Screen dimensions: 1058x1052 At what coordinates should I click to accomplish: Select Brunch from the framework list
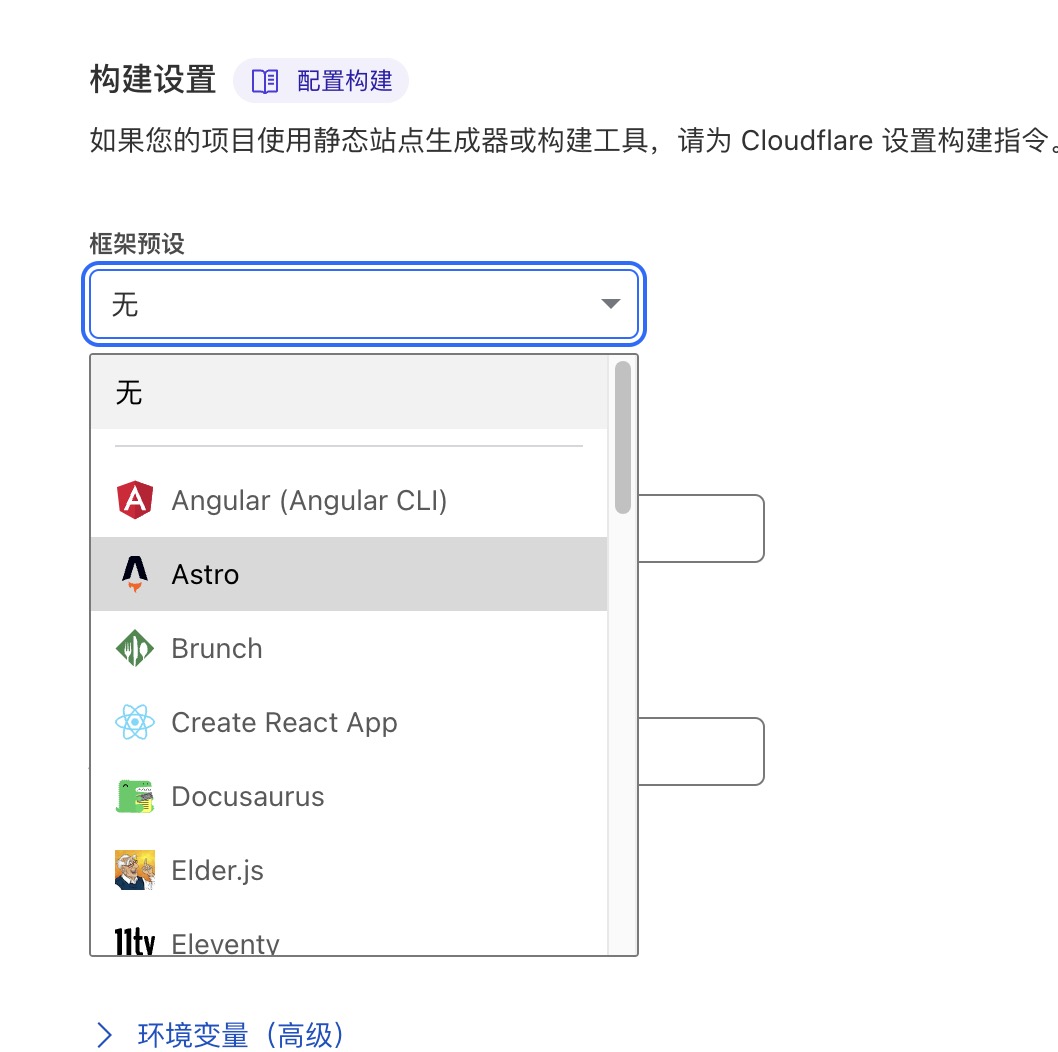(x=216, y=648)
